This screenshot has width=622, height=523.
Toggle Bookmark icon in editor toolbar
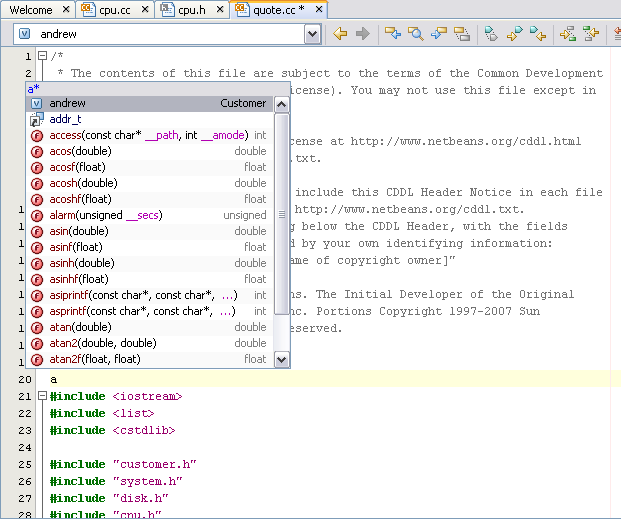(491, 34)
